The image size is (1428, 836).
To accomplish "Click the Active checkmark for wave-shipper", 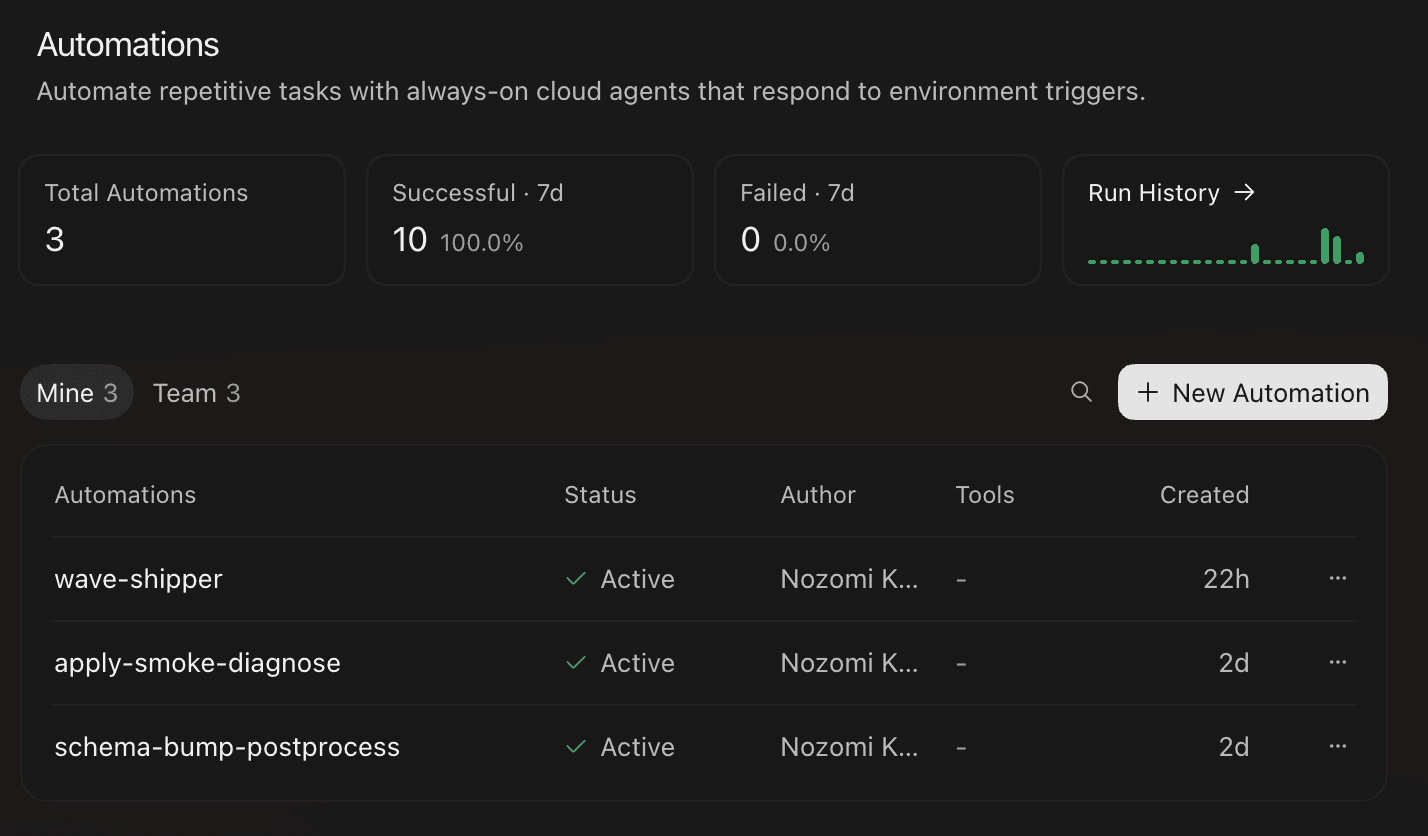I will coord(576,579).
